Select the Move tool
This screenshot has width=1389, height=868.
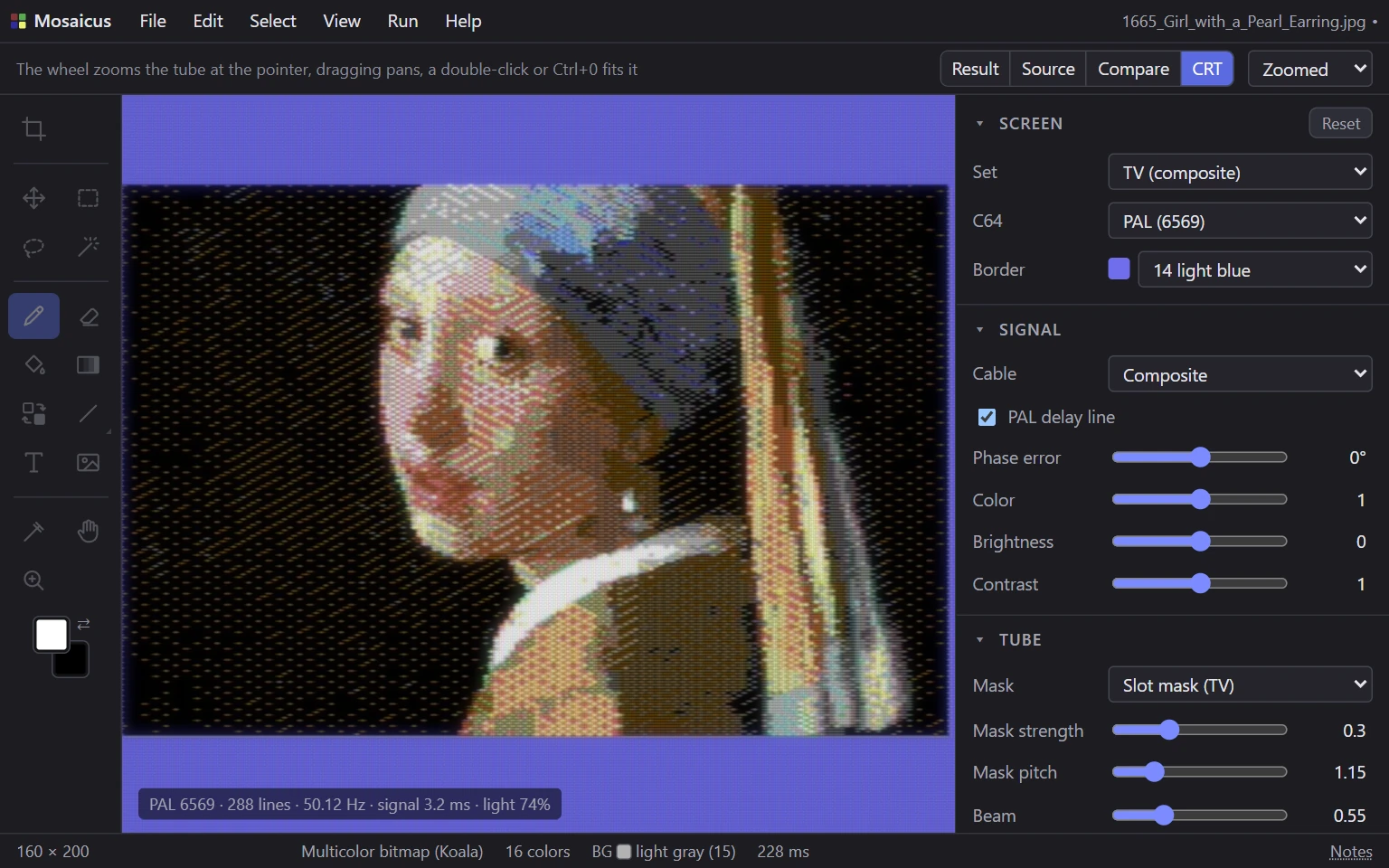pos(33,198)
